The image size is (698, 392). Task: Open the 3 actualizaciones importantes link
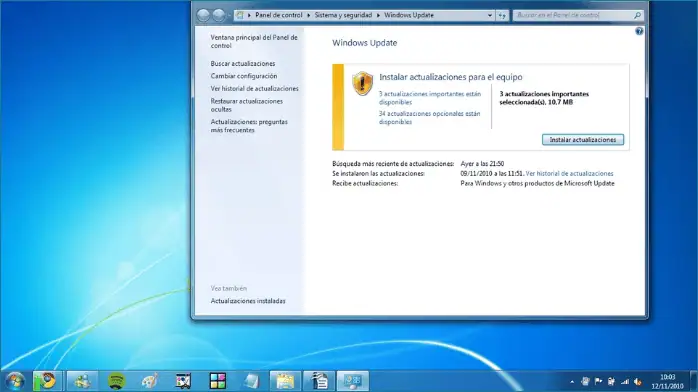[x=430, y=98]
